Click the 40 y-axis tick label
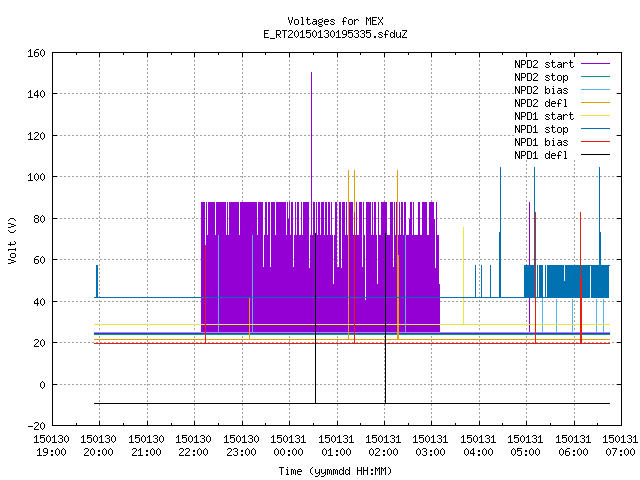This screenshot has width=640, height=480. 39,302
